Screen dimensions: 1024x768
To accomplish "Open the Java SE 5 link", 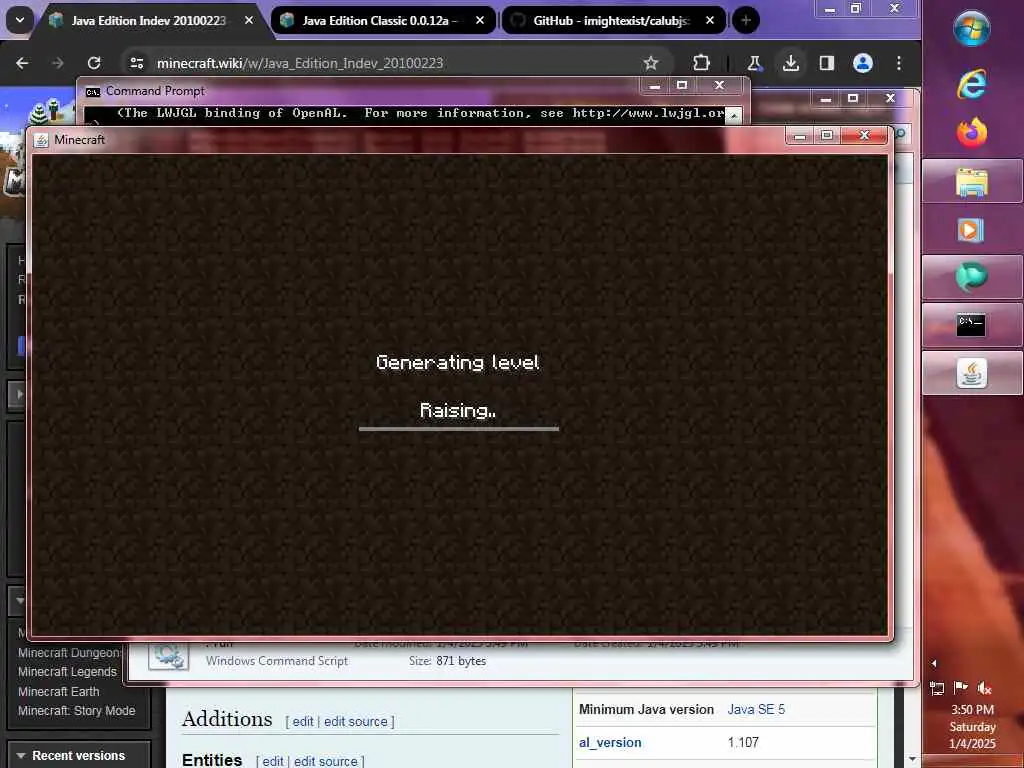I will (x=756, y=709).
